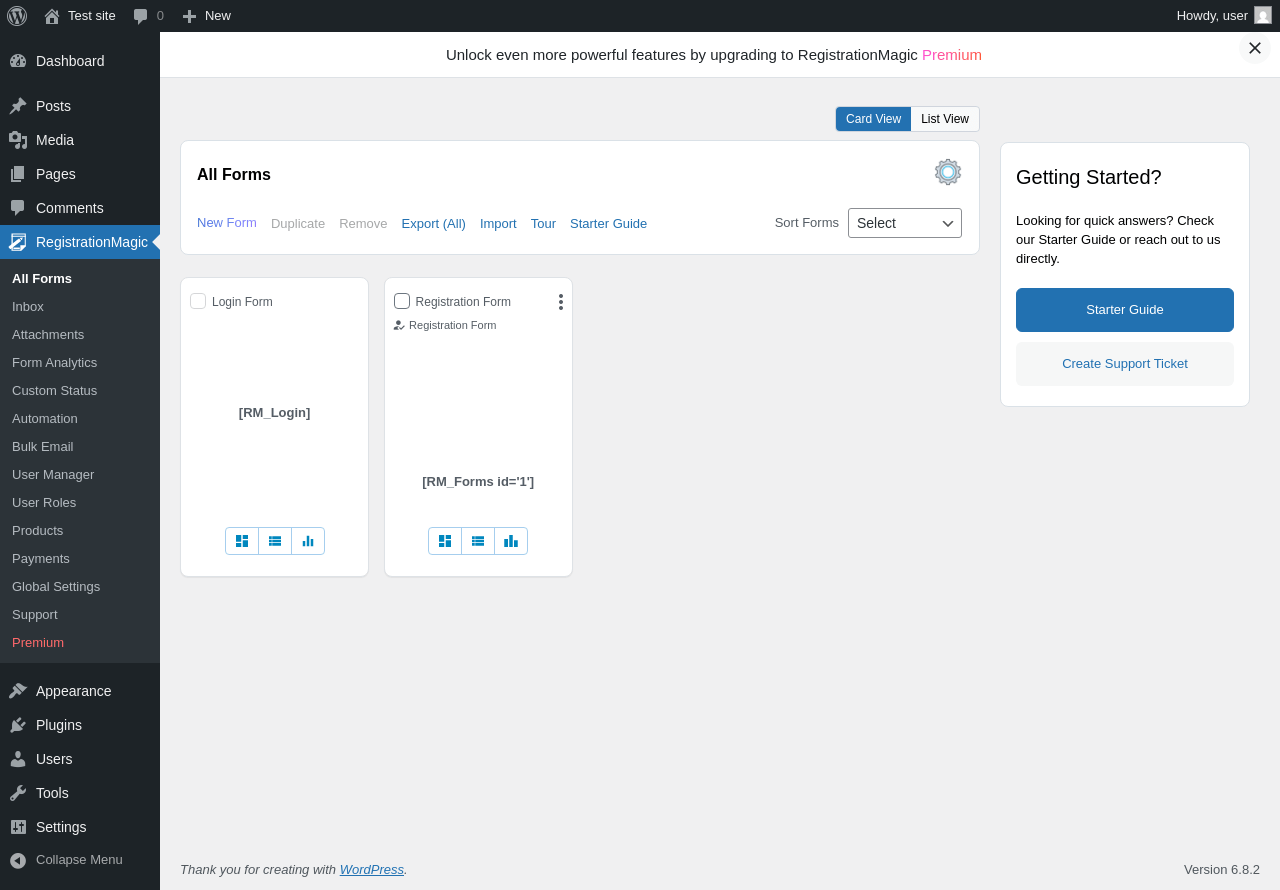Open Tools in sidebar
The height and width of the screenshot is (890, 1280).
(80, 793)
